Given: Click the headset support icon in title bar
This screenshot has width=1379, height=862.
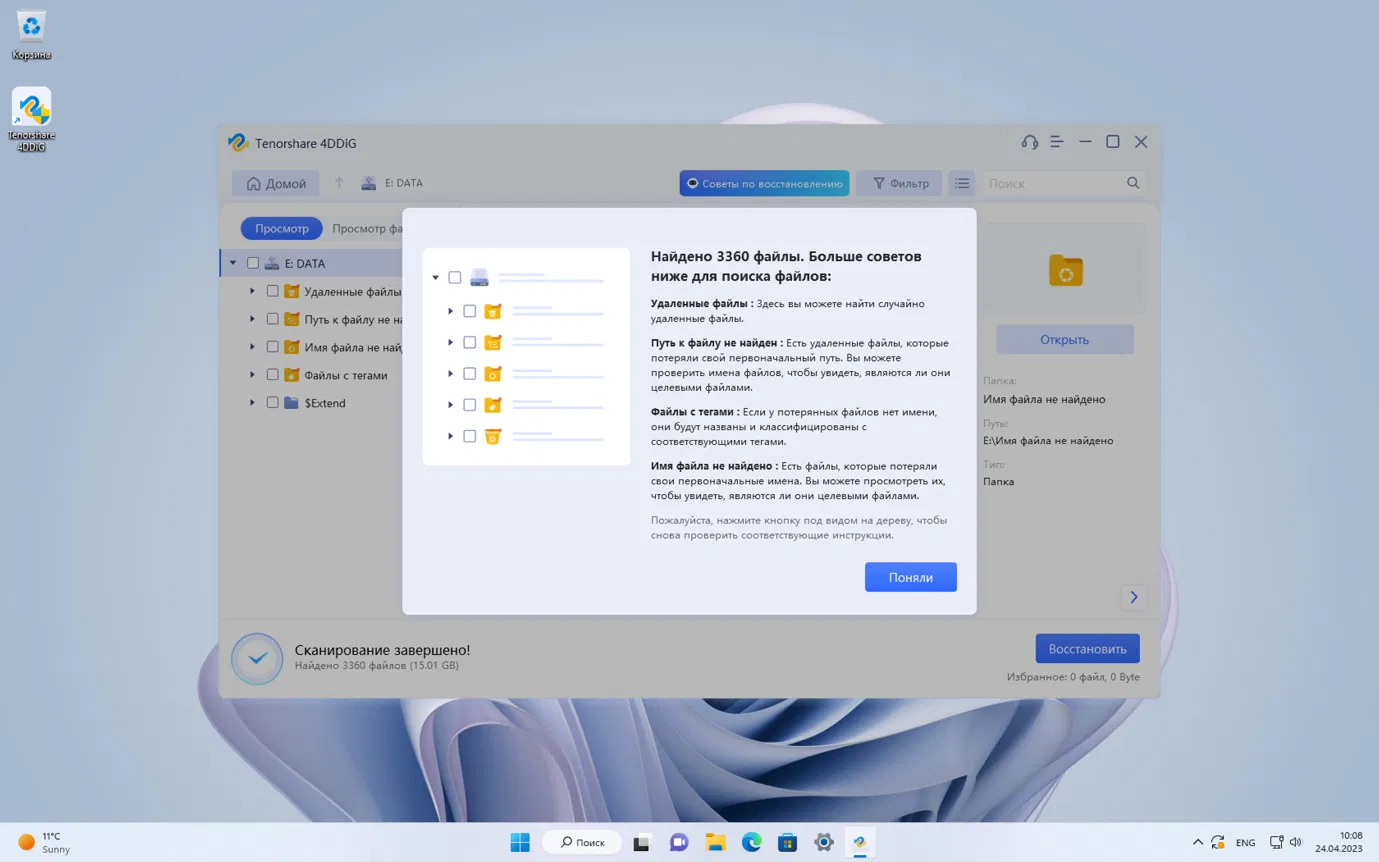Looking at the screenshot, I should click(x=1029, y=142).
